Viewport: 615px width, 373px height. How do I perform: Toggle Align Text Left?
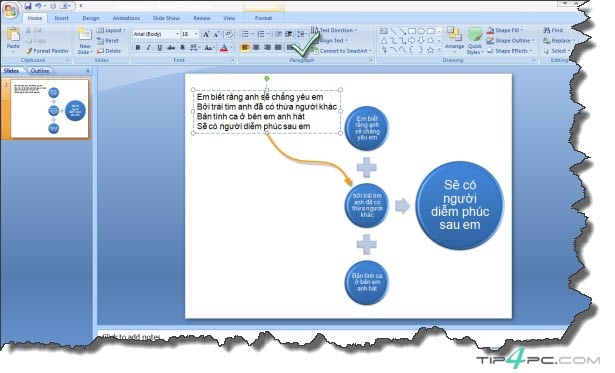pyautogui.click(x=245, y=47)
